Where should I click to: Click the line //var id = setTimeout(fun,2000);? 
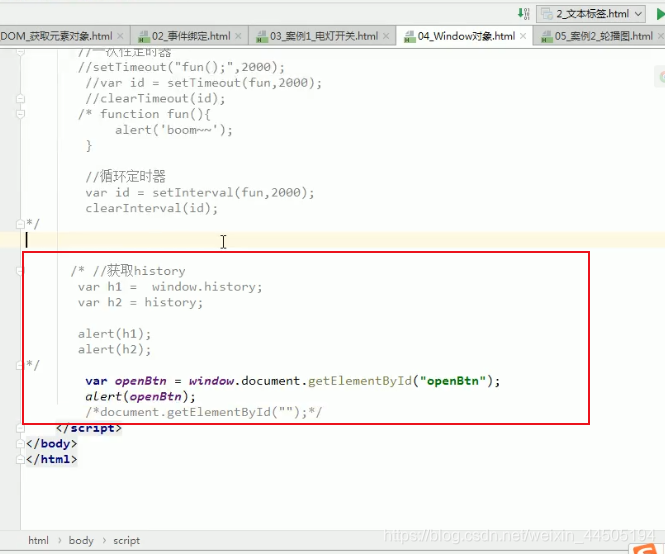click(x=204, y=83)
